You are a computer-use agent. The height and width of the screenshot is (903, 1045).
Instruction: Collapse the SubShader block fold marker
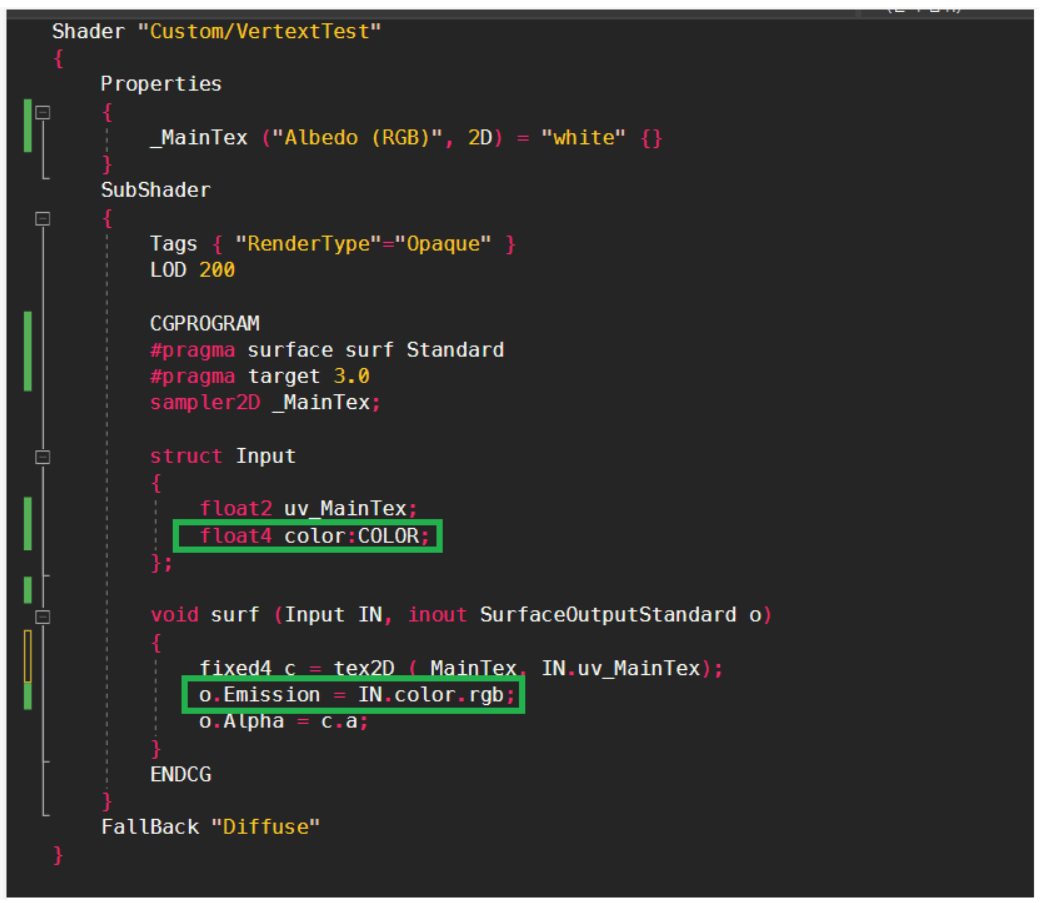43,218
